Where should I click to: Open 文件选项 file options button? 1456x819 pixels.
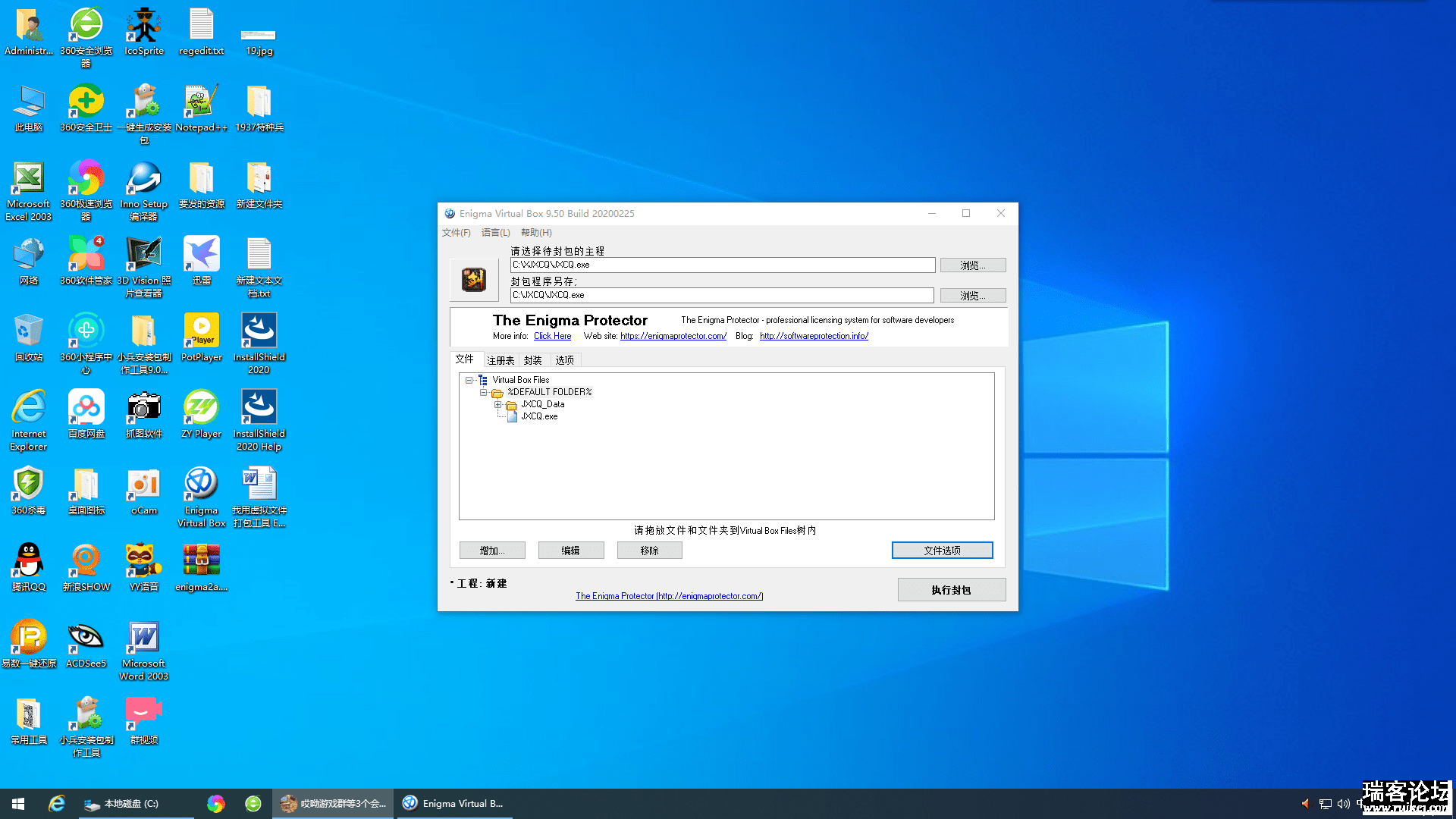[x=943, y=551]
